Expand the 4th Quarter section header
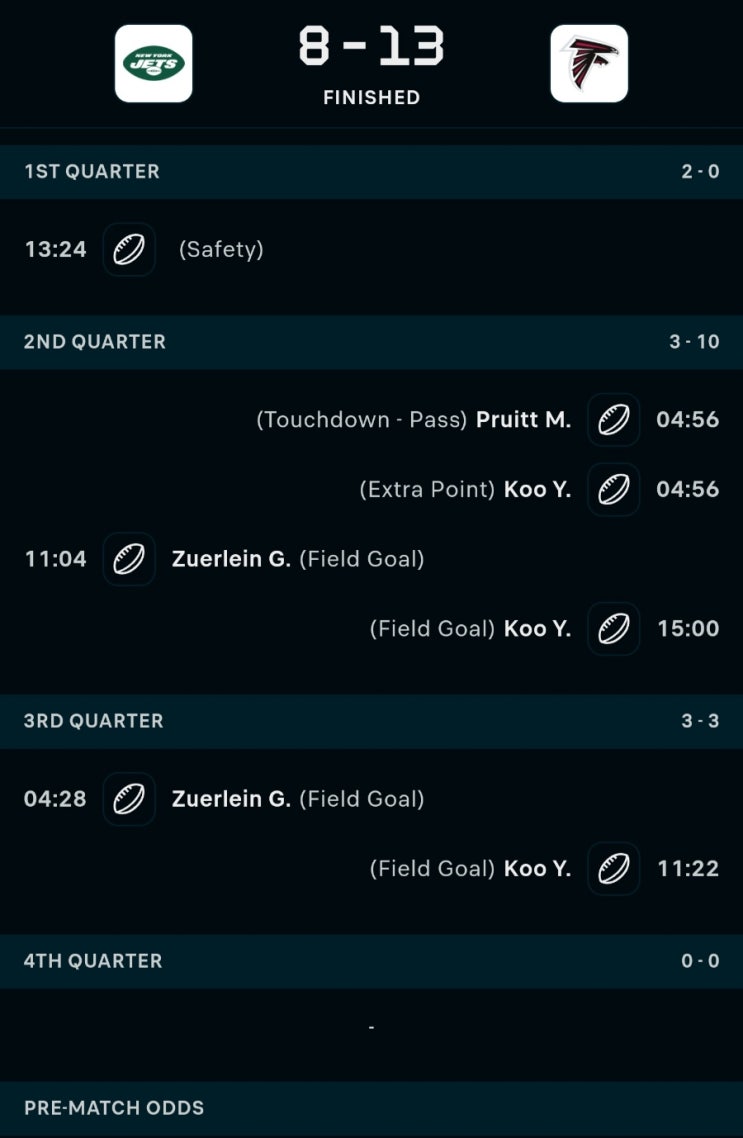The height and width of the screenshot is (1138, 743). 372,961
